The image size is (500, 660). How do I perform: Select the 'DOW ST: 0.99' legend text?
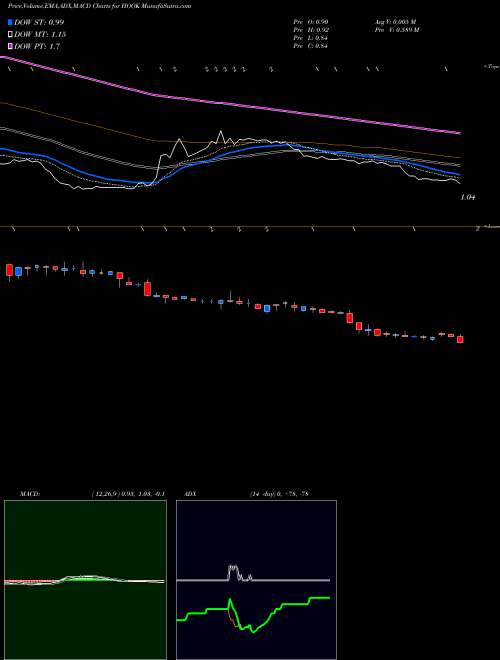pos(39,22)
